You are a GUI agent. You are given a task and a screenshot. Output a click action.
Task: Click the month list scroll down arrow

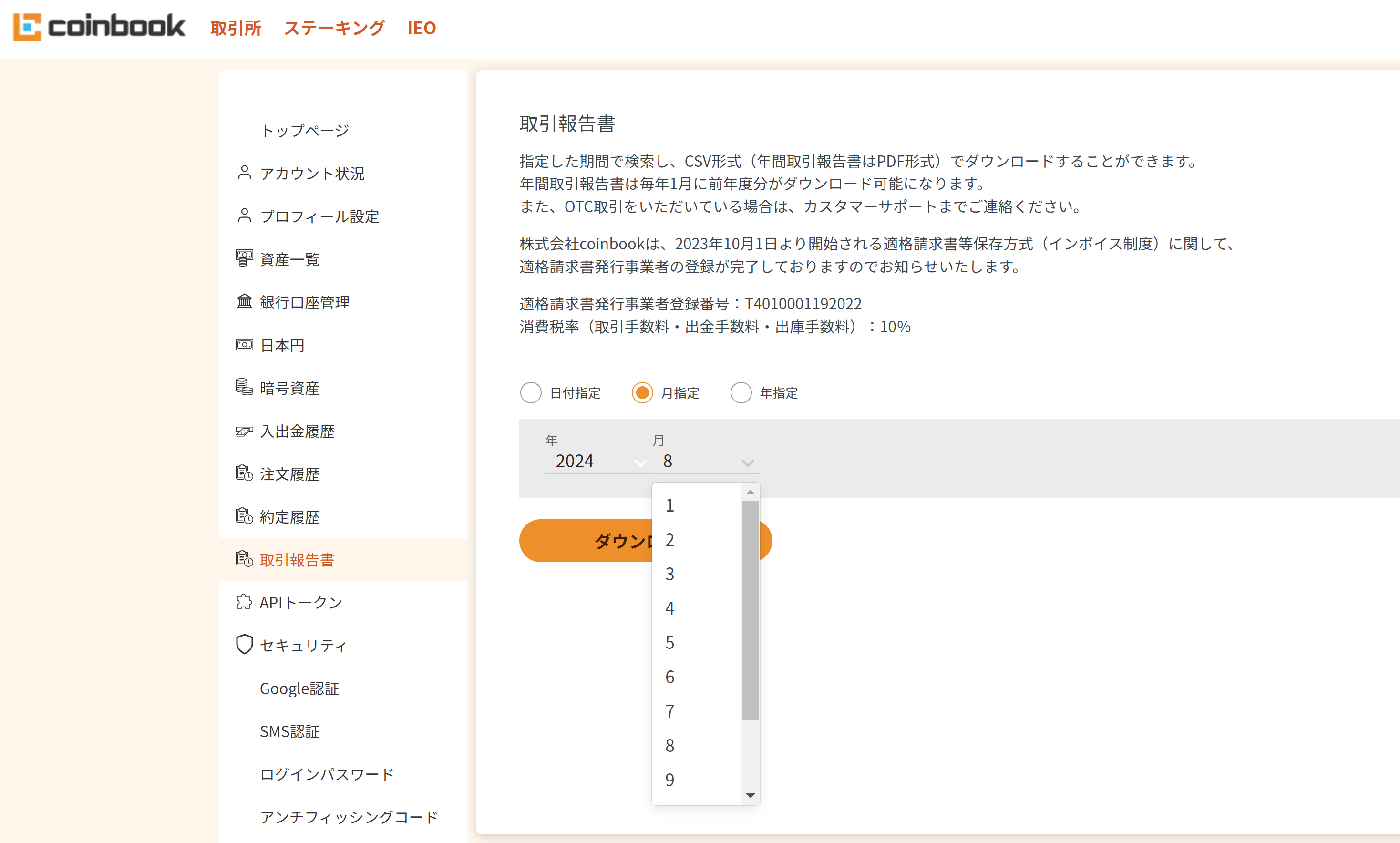tap(750, 795)
